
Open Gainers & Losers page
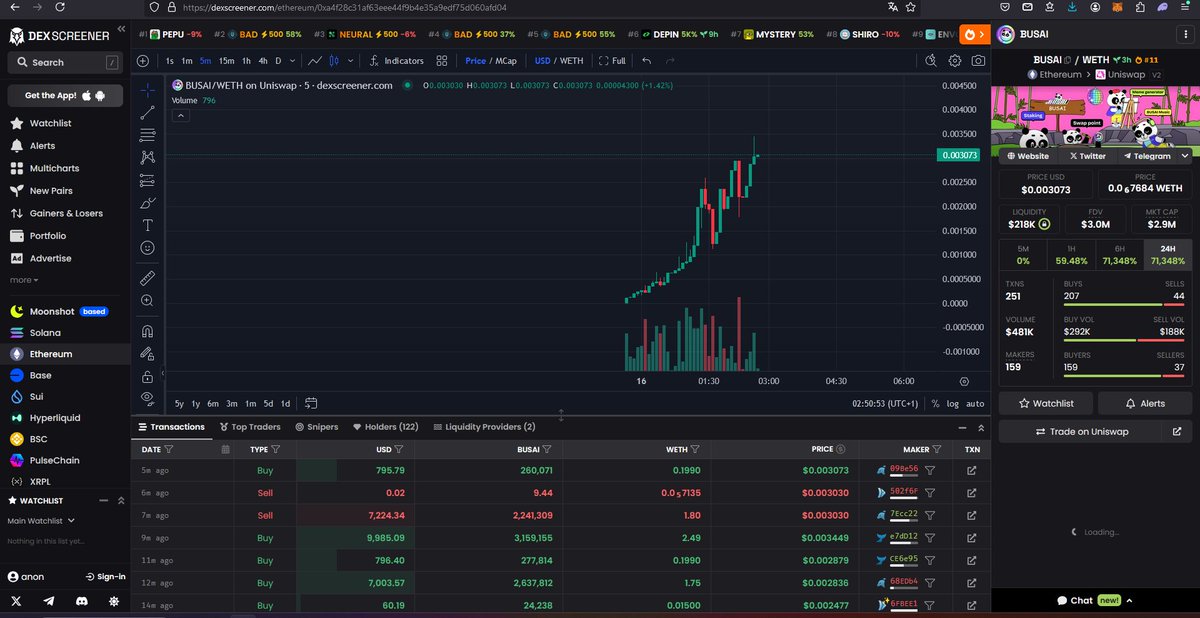click(x=65, y=213)
